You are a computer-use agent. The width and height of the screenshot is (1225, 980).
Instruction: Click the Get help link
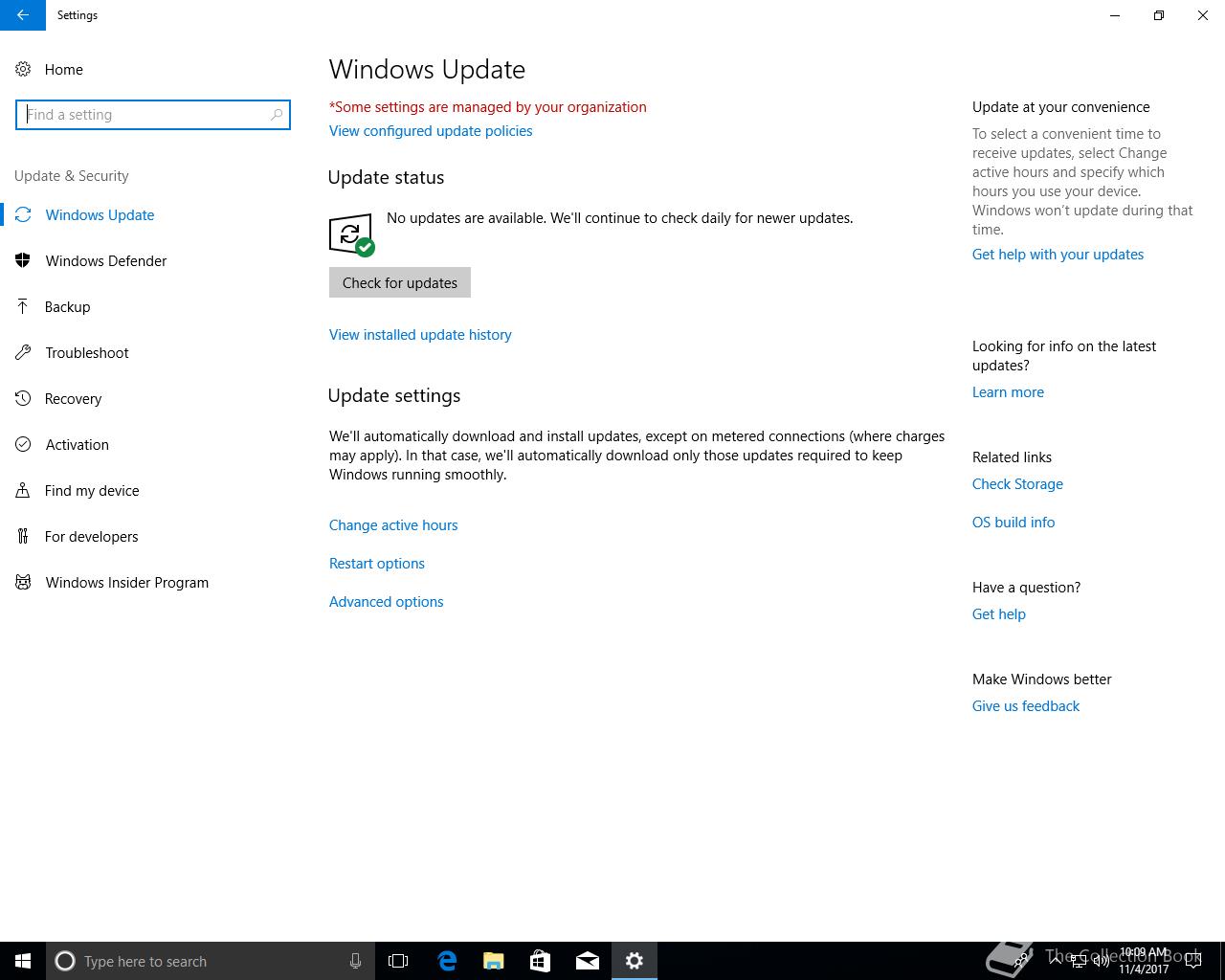(999, 614)
